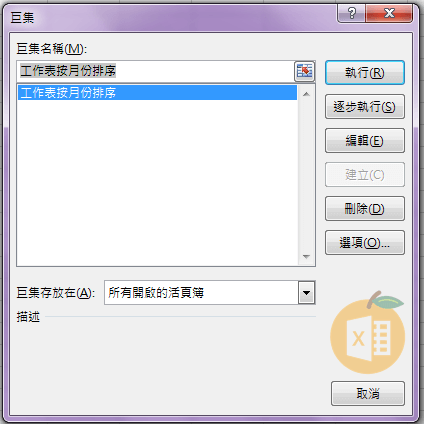
Task: Click the macro list scroll up arrow
Action: [x=306, y=94]
